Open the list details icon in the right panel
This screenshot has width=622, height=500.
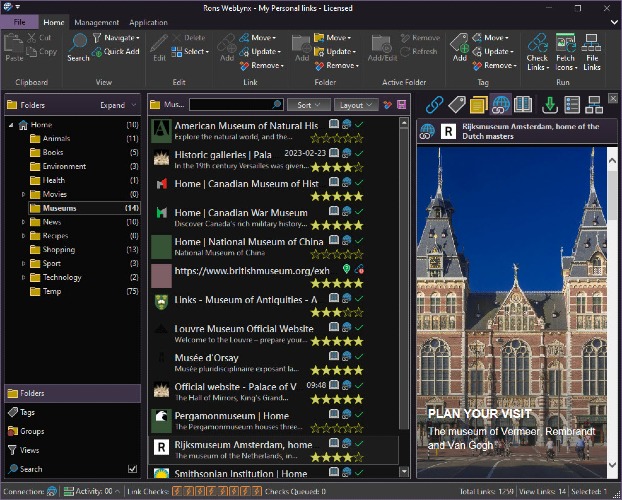572,105
